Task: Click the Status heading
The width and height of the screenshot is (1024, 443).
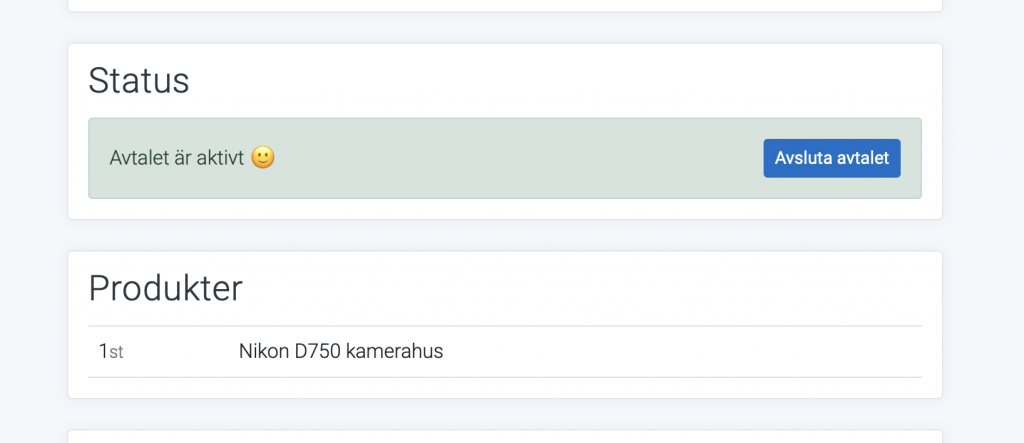Action: (x=138, y=80)
